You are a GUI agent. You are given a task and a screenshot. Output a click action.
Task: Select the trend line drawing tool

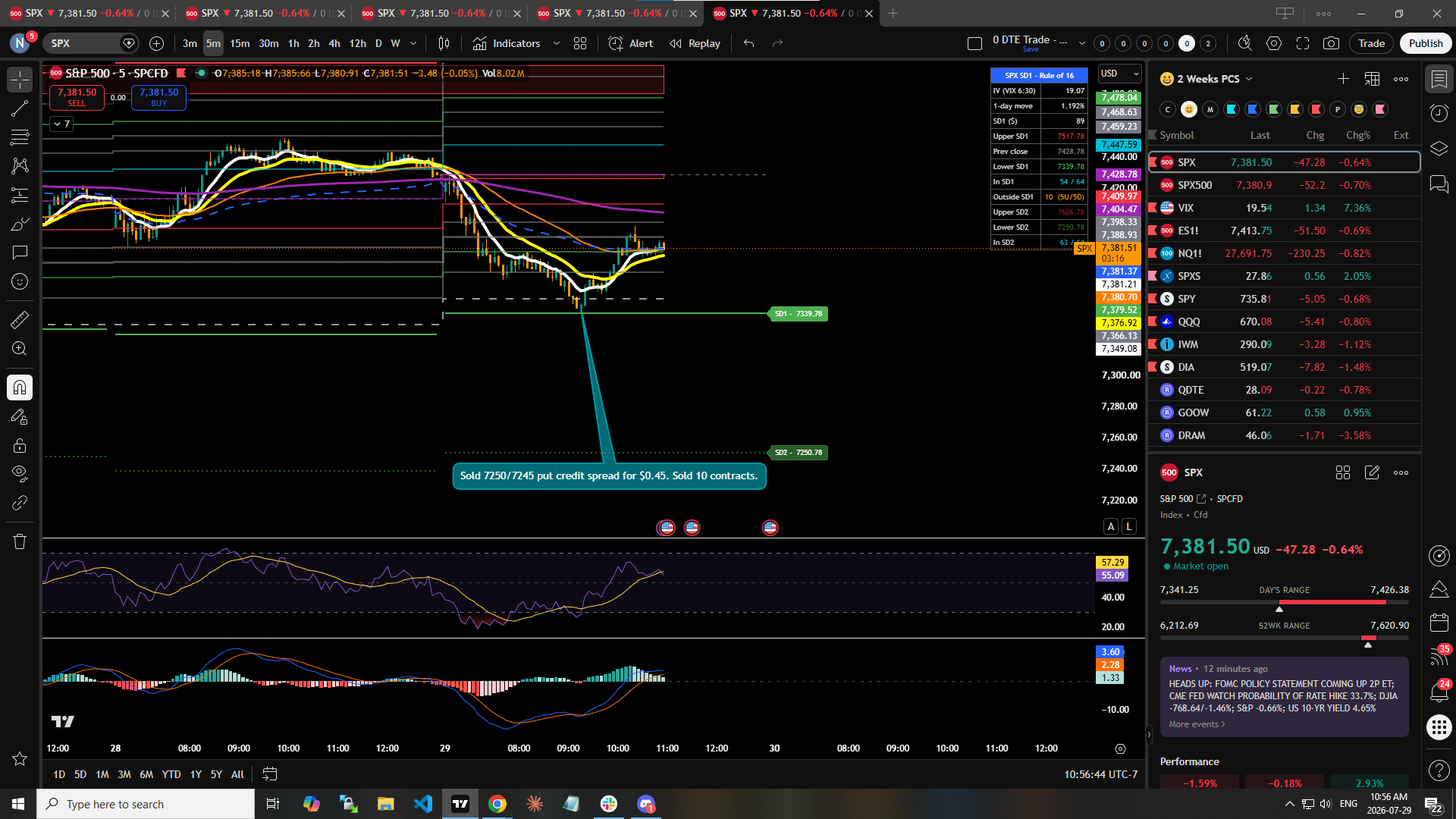click(20, 108)
